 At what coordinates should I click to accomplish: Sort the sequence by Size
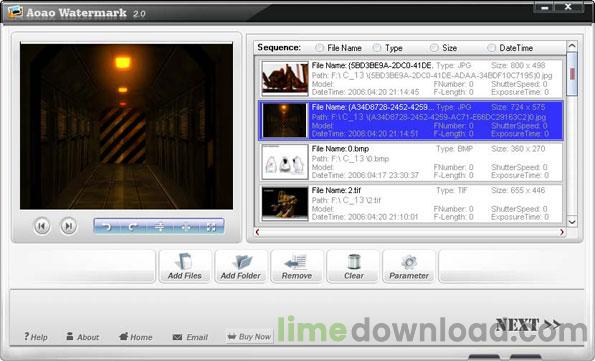click(434, 48)
